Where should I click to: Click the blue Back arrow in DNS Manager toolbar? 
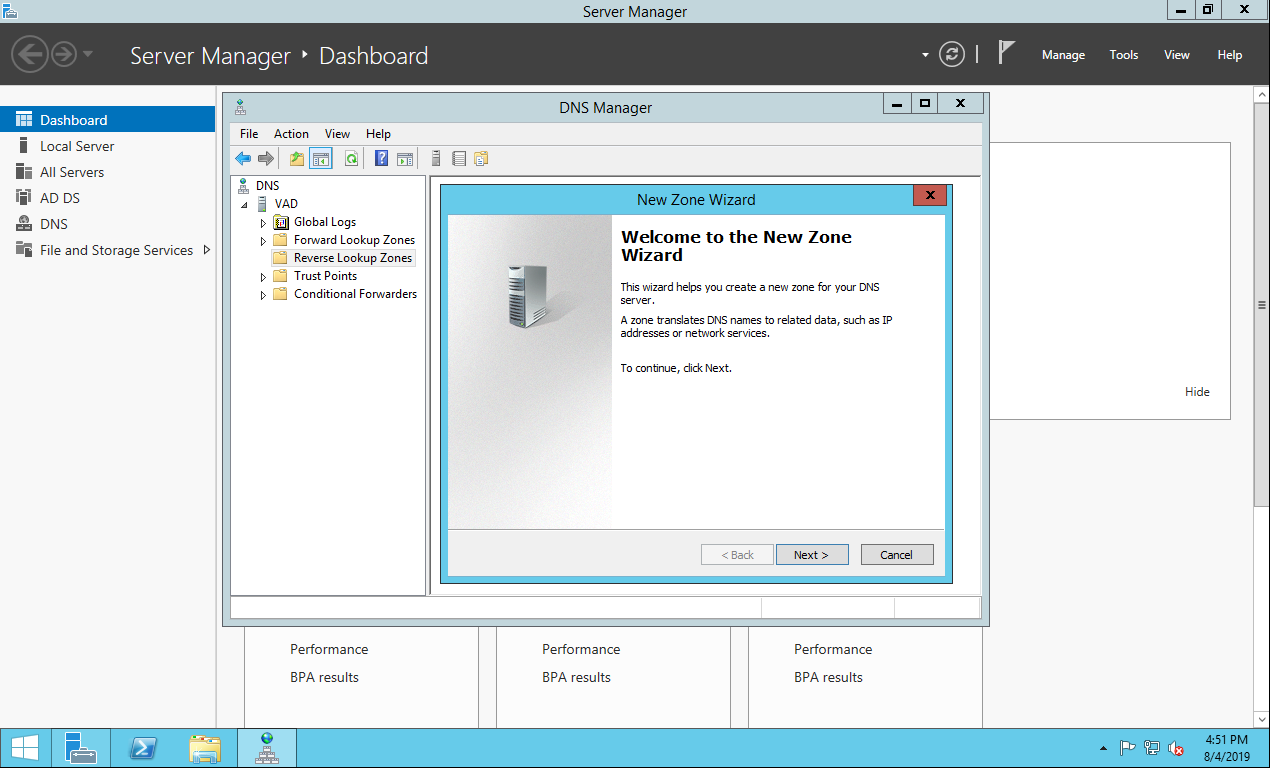pyautogui.click(x=243, y=158)
